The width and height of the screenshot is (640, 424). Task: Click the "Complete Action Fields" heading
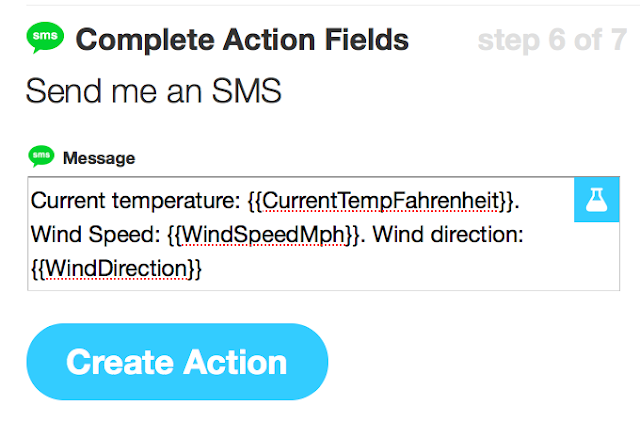point(242,40)
